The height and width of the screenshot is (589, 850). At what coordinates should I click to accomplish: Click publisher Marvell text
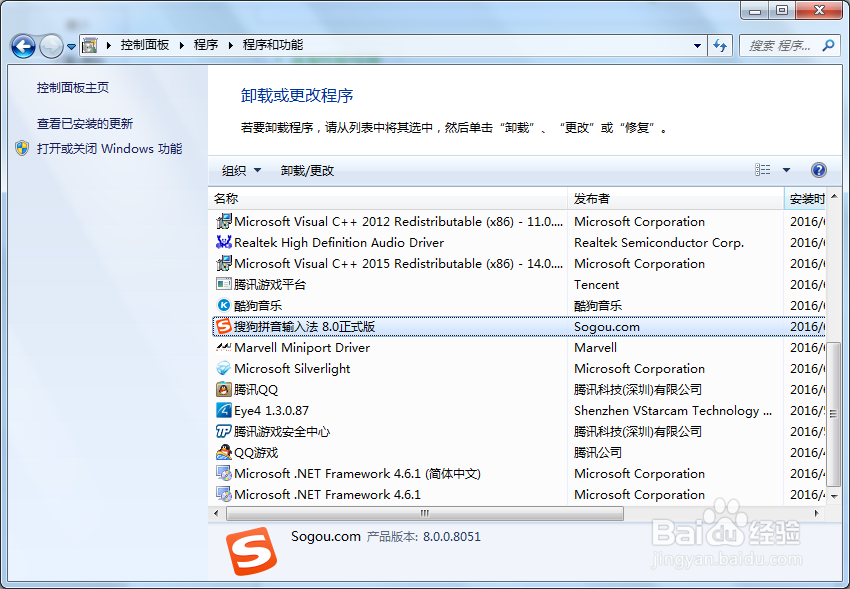point(595,347)
